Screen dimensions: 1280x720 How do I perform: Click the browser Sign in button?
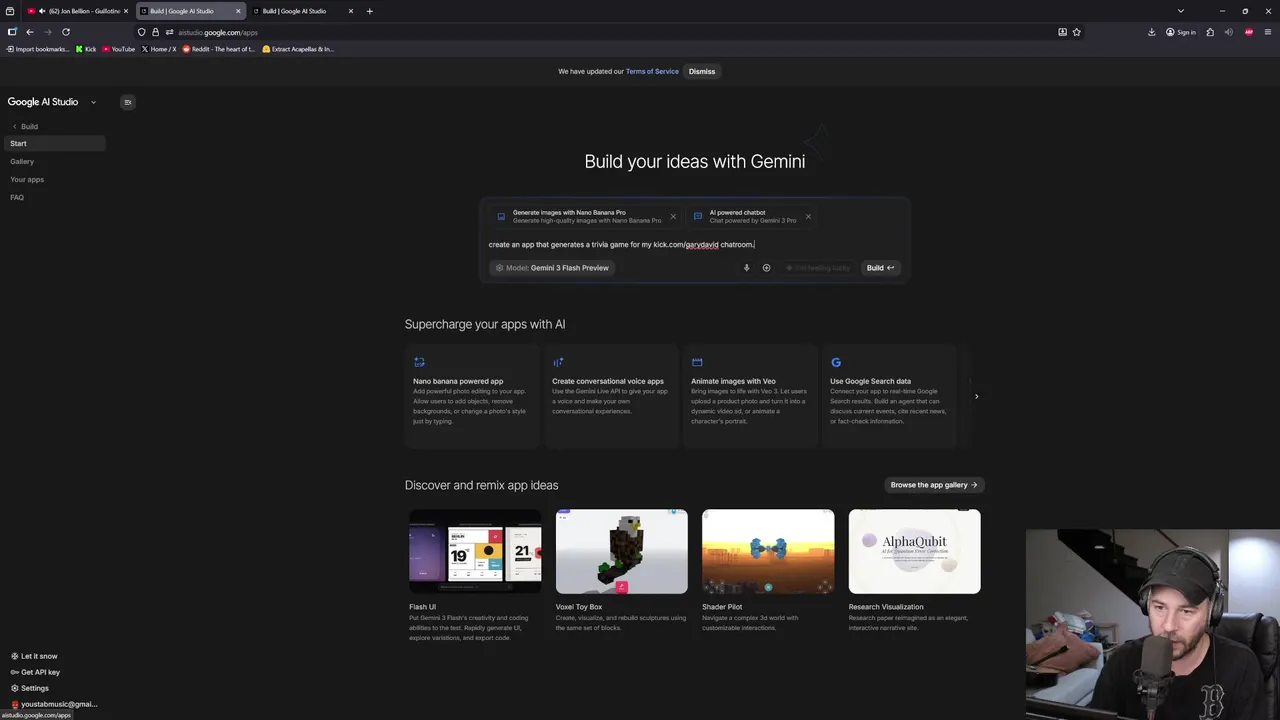coord(1181,32)
